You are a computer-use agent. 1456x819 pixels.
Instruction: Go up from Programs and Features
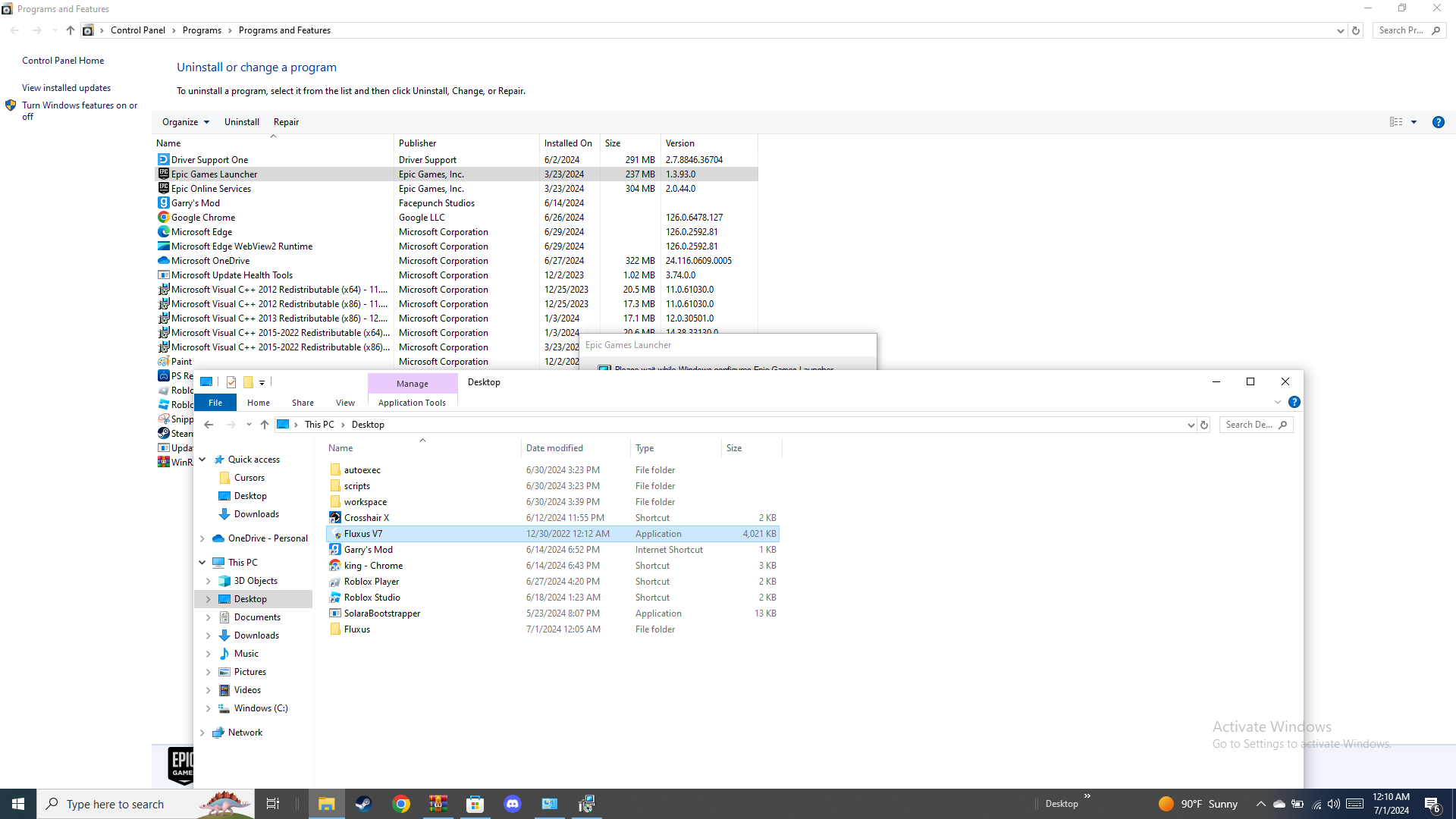71,30
